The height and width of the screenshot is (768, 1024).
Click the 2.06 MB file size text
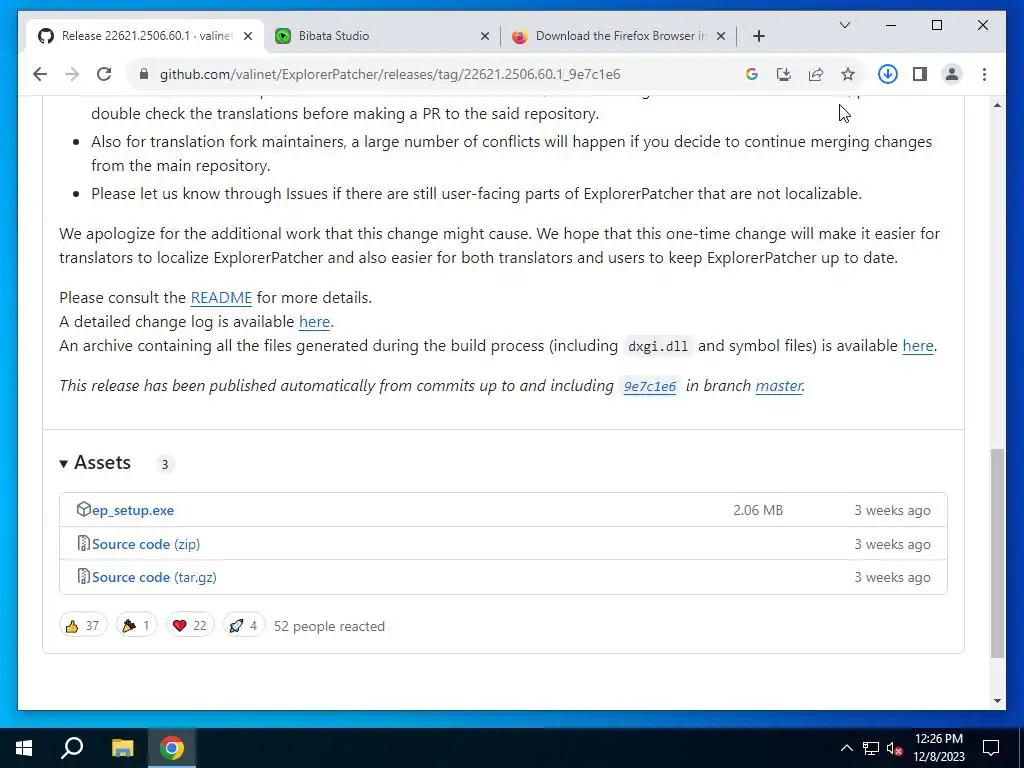point(758,510)
